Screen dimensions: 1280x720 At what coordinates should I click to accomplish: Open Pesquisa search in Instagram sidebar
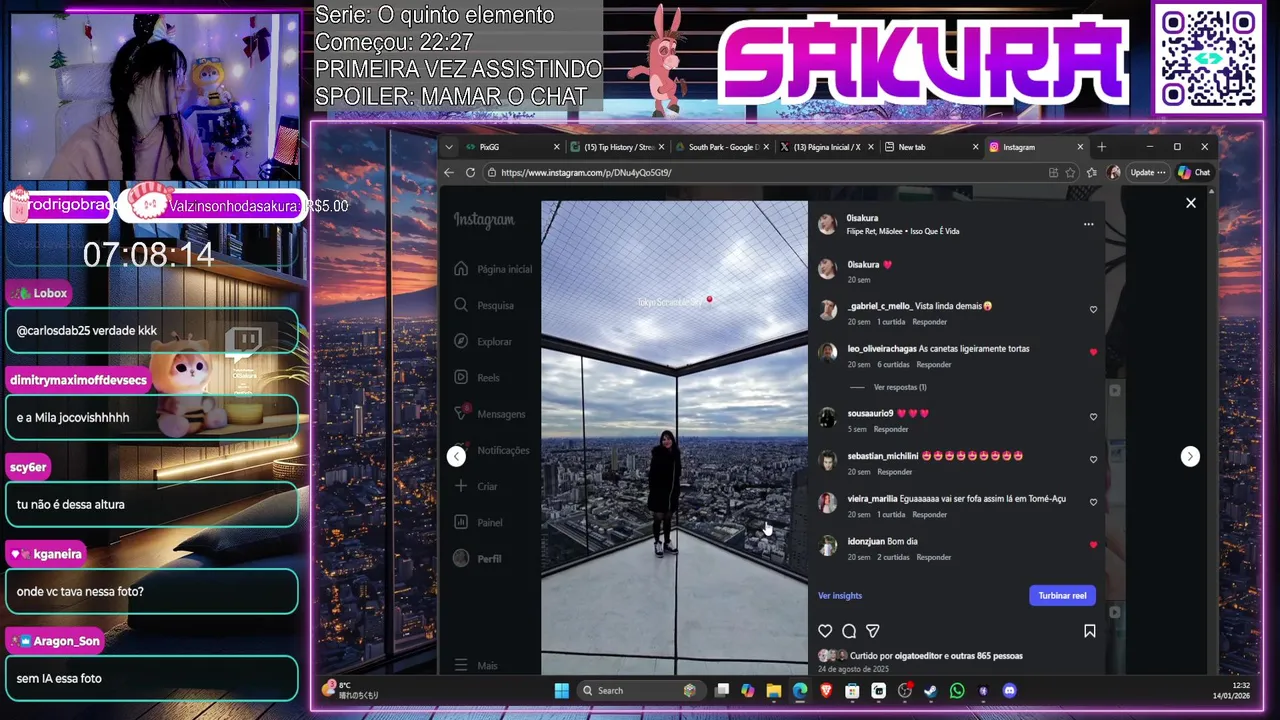click(484, 305)
